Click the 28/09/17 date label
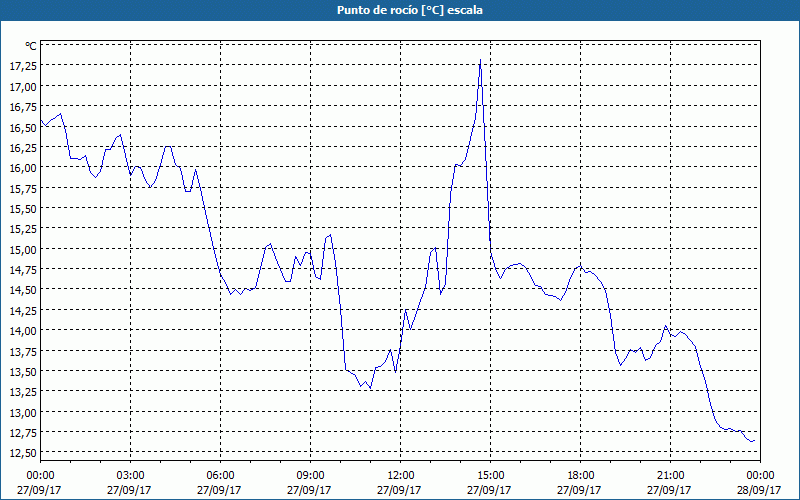 [759, 490]
